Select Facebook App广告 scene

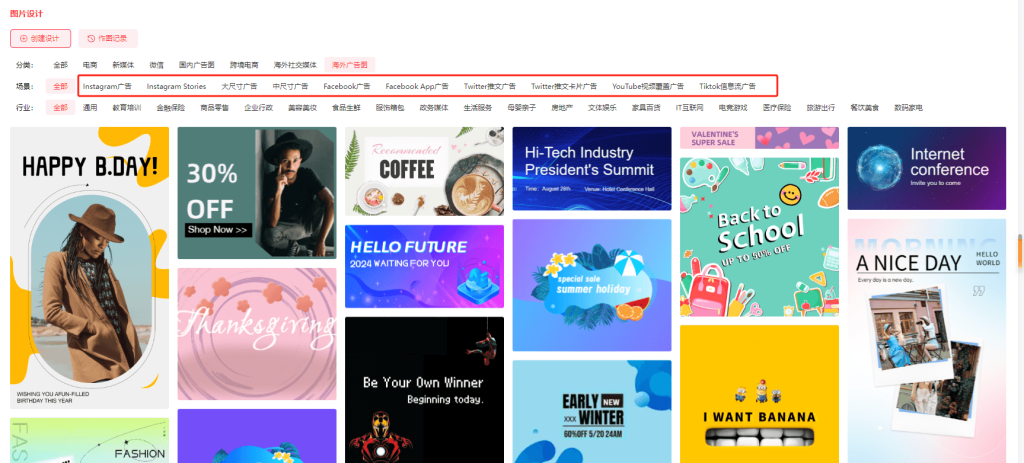417,86
